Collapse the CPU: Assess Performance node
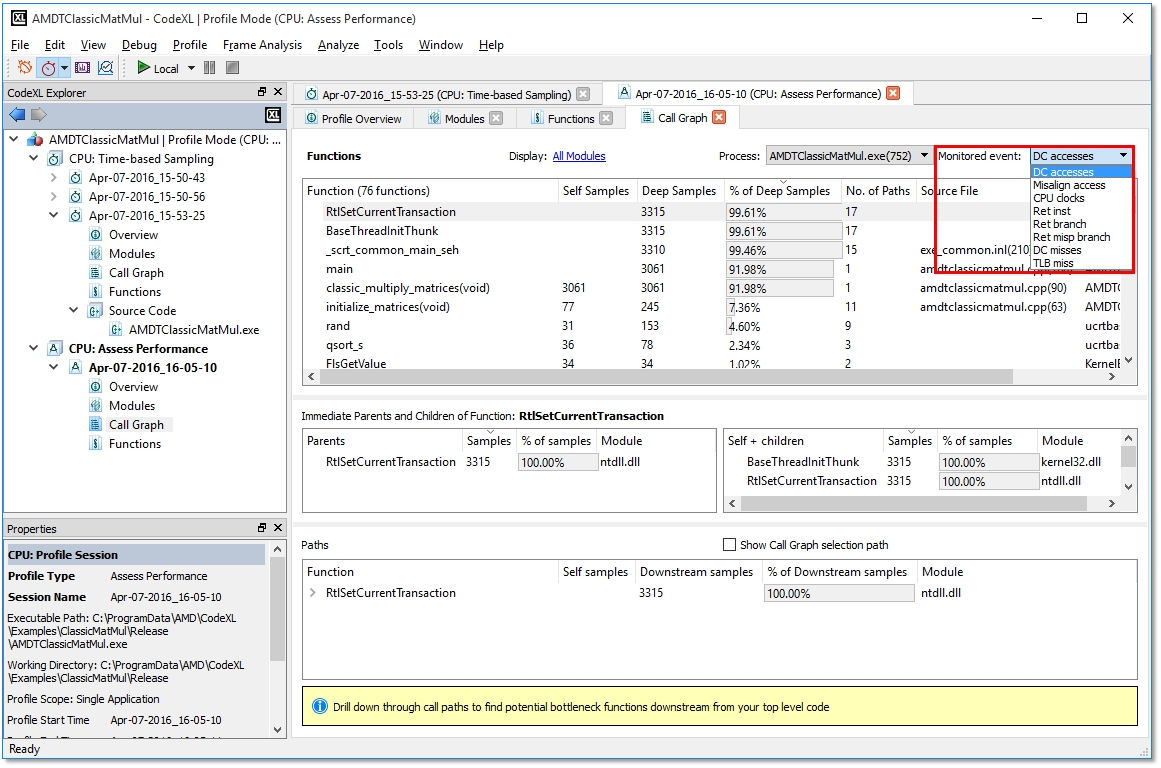The height and width of the screenshot is (768, 1161). pyautogui.click(x=33, y=348)
